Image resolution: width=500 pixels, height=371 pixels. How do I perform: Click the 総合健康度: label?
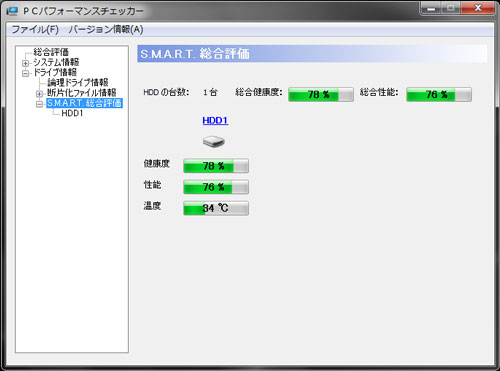(x=259, y=92)
